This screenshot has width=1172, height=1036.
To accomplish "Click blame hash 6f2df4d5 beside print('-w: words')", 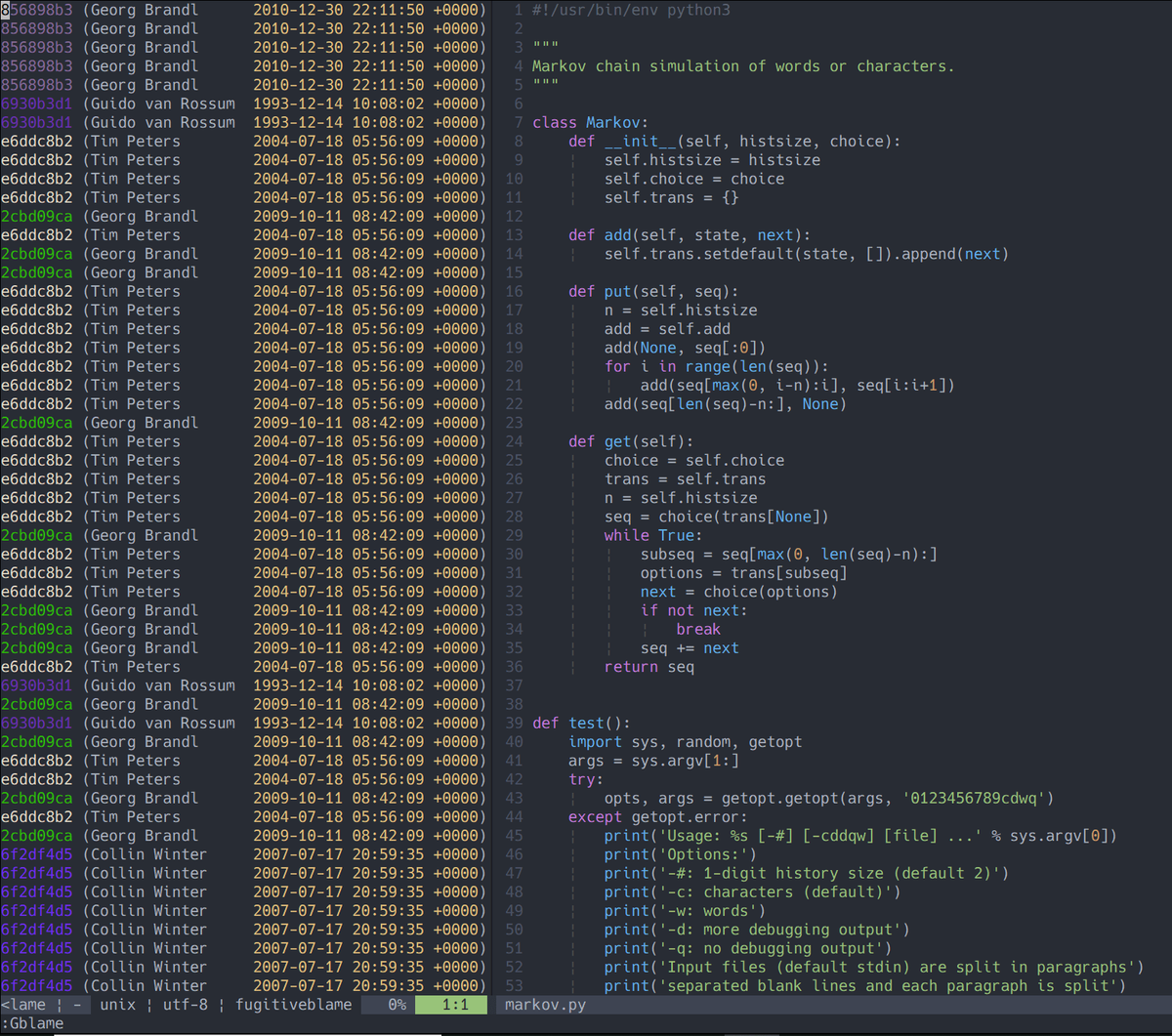I will 36,911.
